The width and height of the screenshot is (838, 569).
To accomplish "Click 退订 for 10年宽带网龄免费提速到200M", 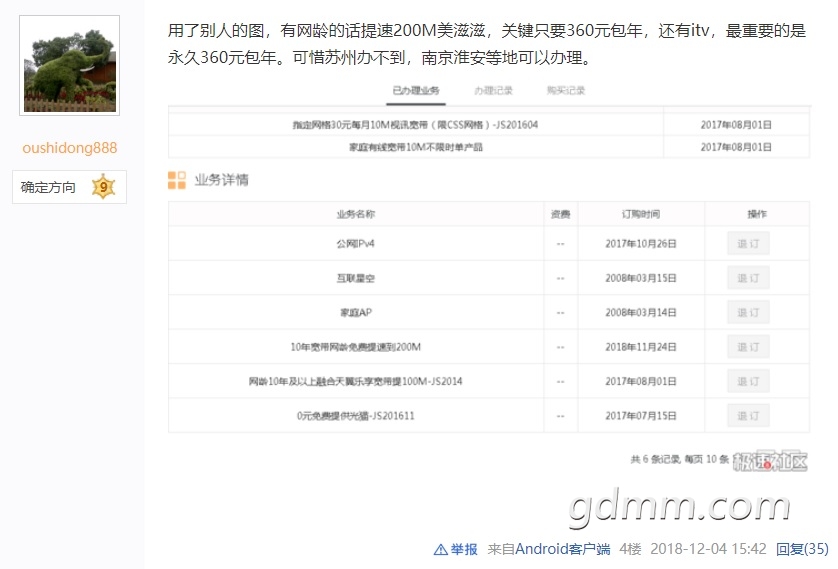I will (x=748, y=347).
